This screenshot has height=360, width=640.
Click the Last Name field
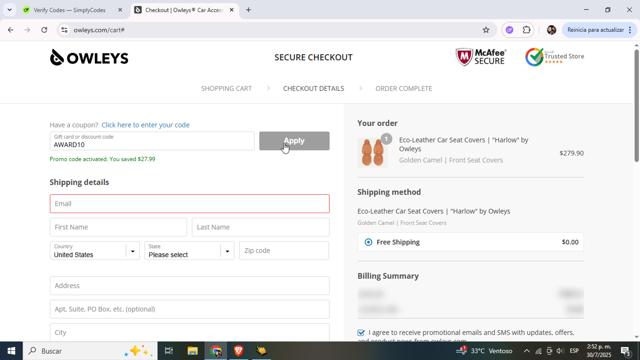pos(260,227)
